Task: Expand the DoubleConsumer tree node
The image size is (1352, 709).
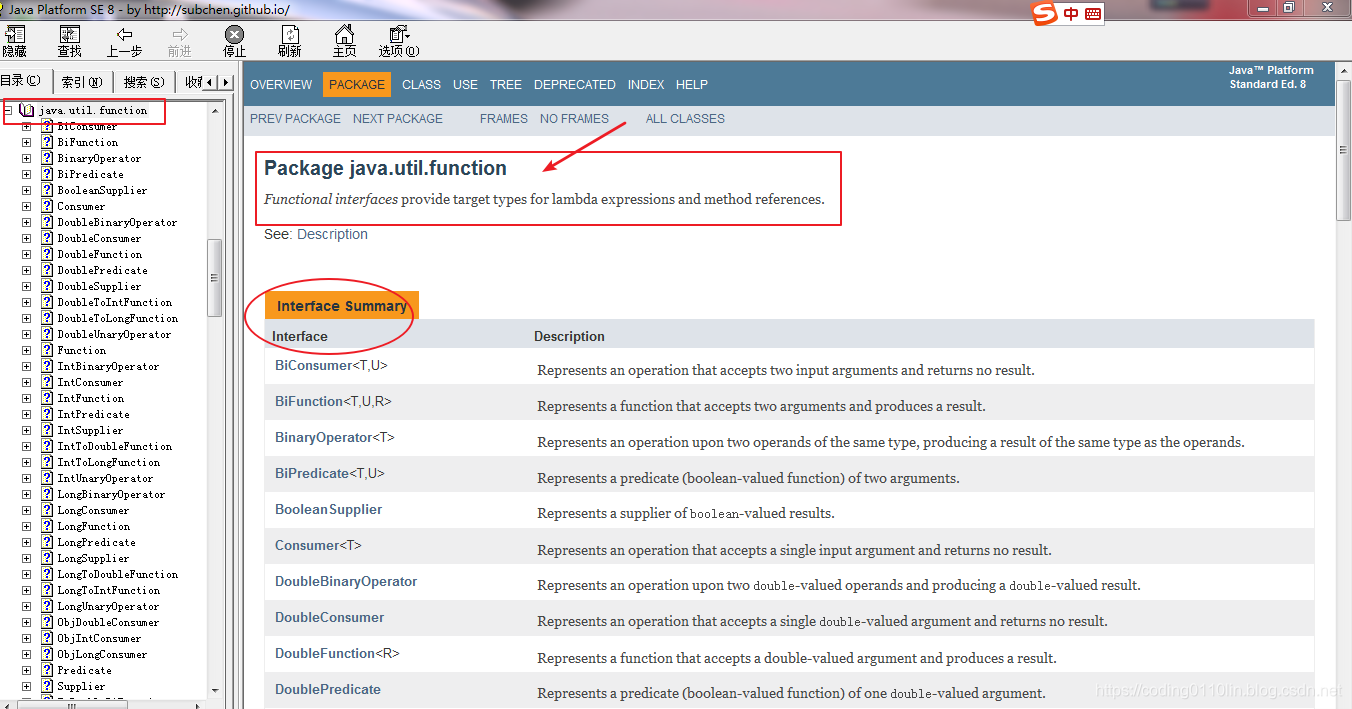Action: [27, 238]
